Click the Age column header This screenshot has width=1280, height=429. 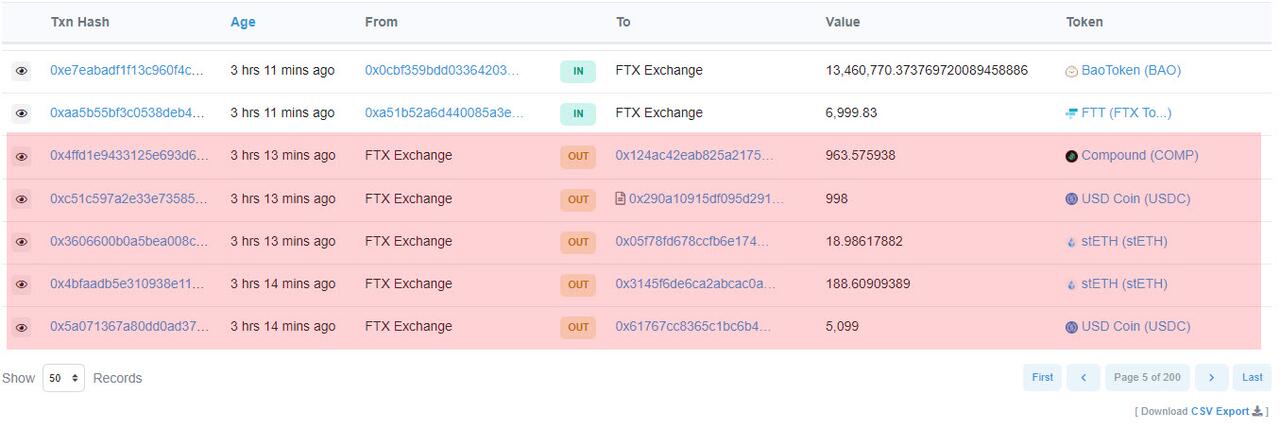point(243,22)
